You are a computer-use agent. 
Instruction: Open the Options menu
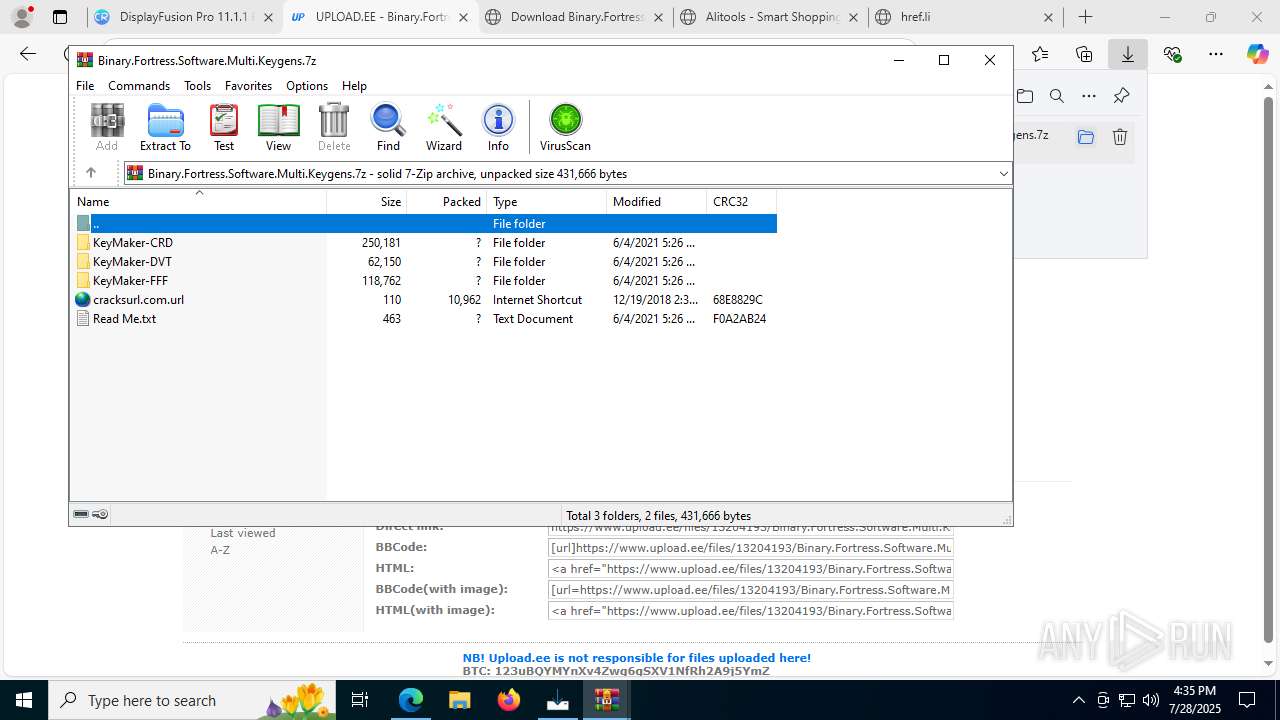click(307, 86)
